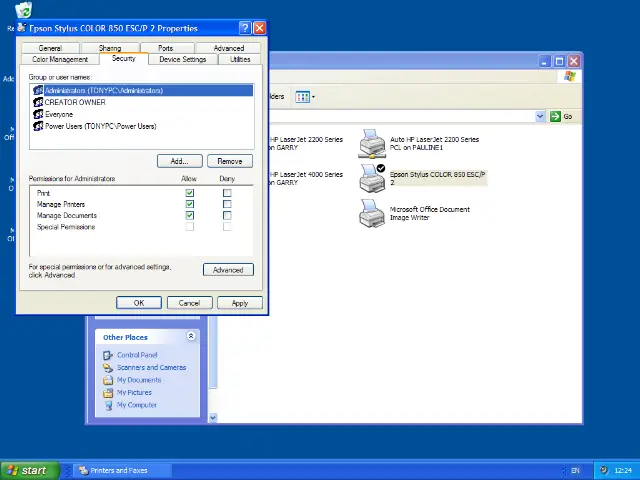The width and height of the screenshot is (640, 480).
Task: Close the Epson Properties dialog
Action: 260,28
